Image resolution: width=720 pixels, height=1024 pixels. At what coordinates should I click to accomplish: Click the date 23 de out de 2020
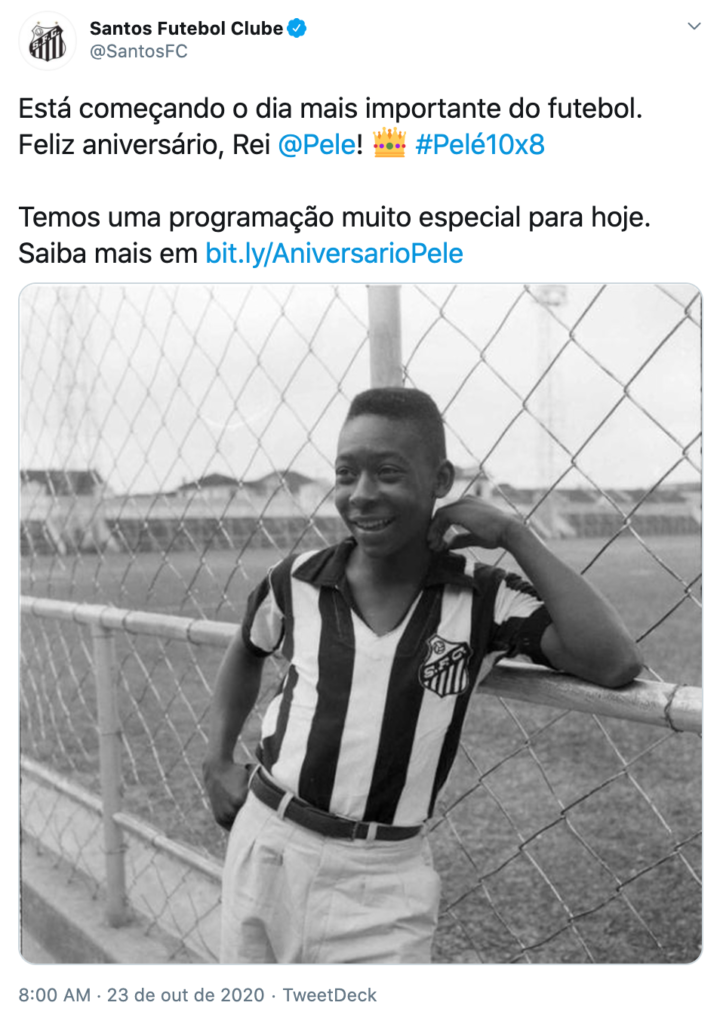coord(186,995)
